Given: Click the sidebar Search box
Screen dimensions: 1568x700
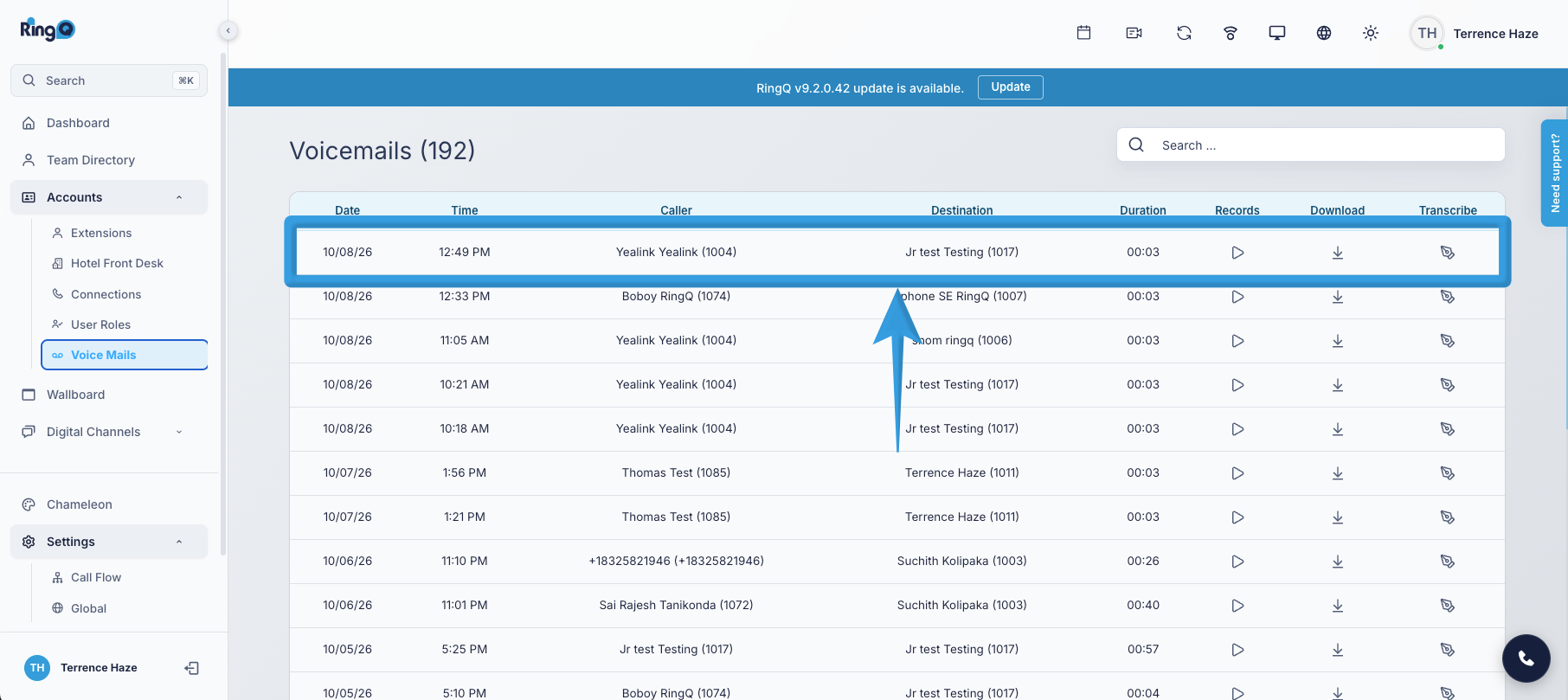Looking at the screenshot, I should [x=109, y=80].
